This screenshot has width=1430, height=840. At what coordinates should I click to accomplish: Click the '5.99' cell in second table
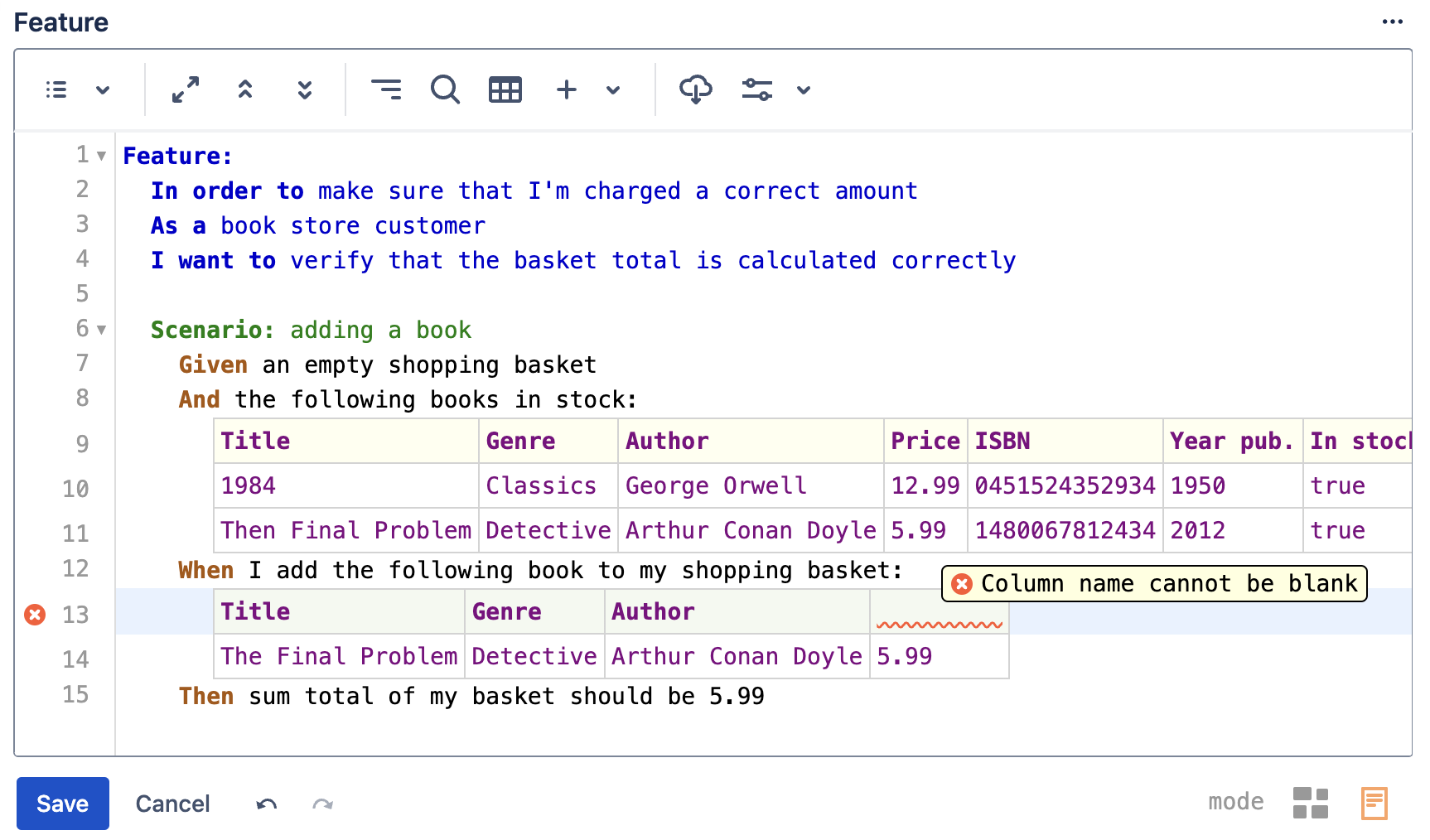(x=940, y=656)
